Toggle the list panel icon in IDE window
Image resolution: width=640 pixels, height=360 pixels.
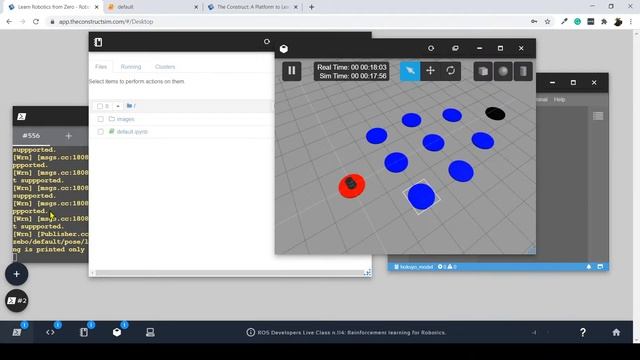pos(598,116)
